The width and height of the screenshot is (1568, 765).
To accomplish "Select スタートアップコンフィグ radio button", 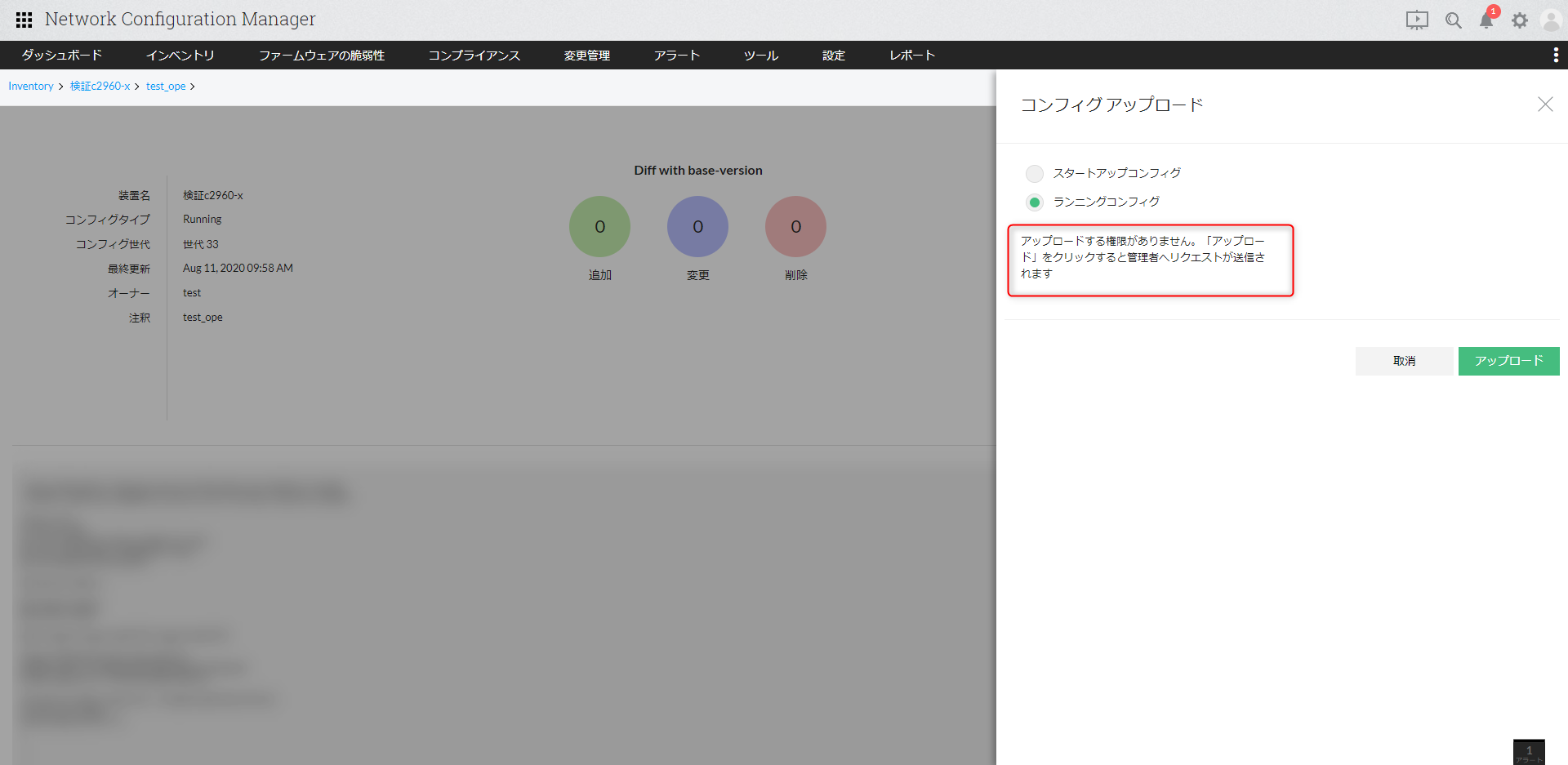I will coord(1035,173).
